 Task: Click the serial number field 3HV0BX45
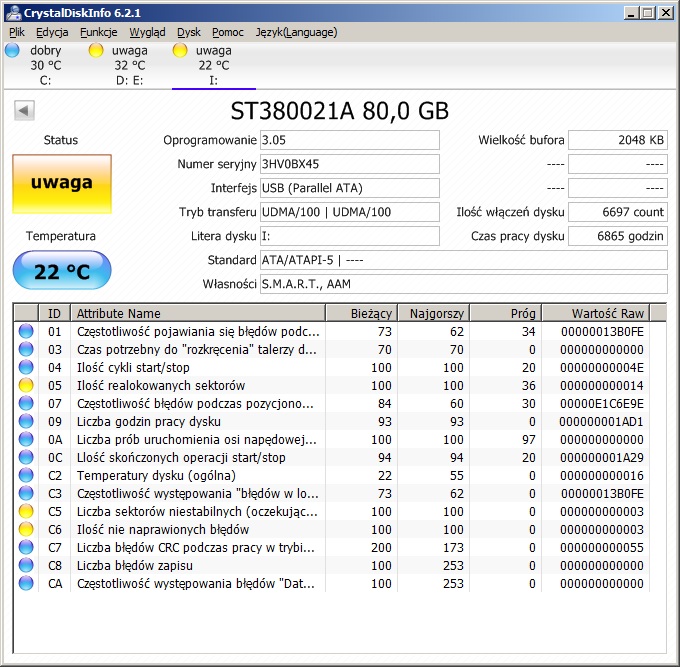click(x=350, y=164)
